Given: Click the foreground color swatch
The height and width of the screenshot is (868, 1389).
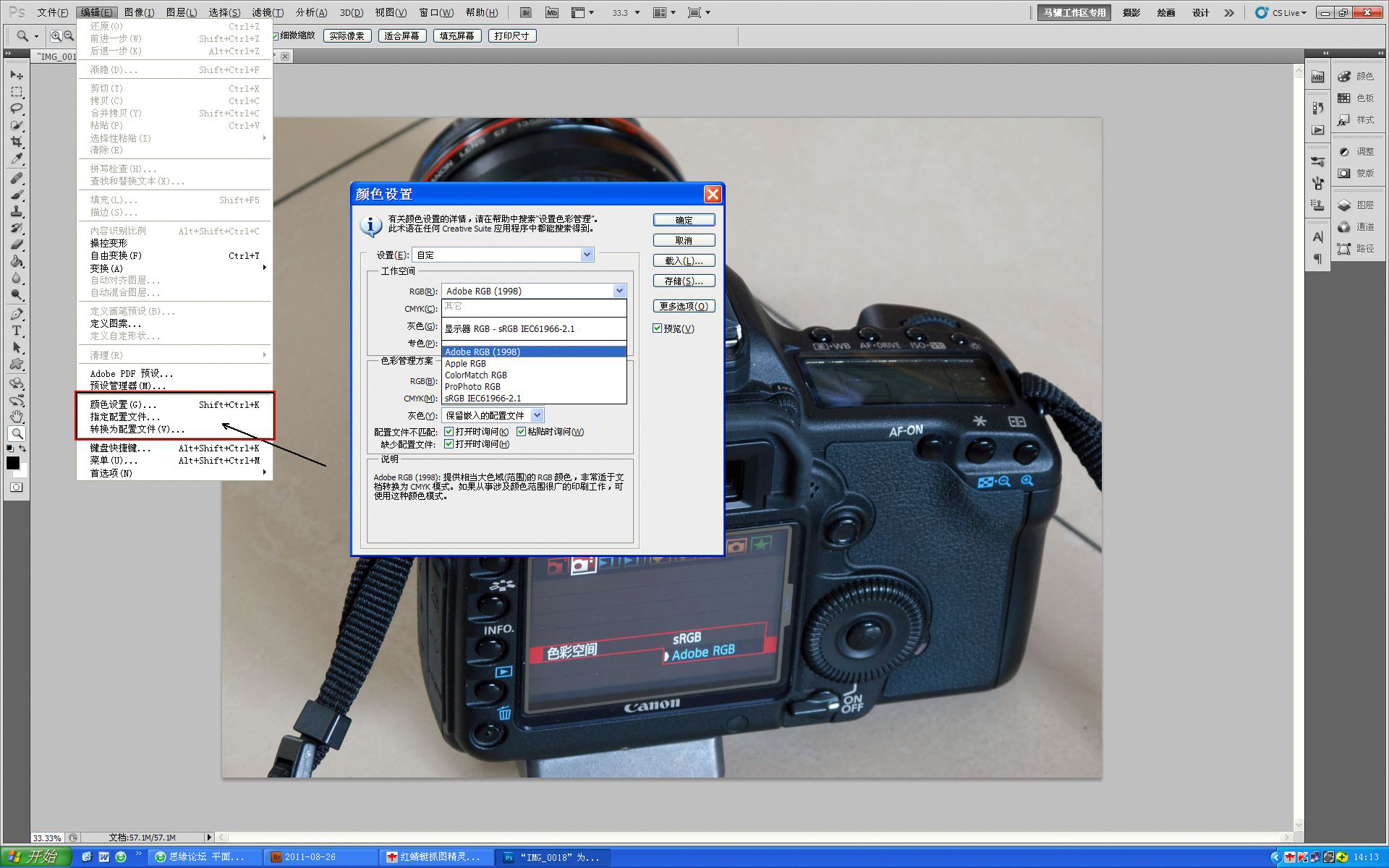Looking at the screenshot, I should tap(13, 462).
